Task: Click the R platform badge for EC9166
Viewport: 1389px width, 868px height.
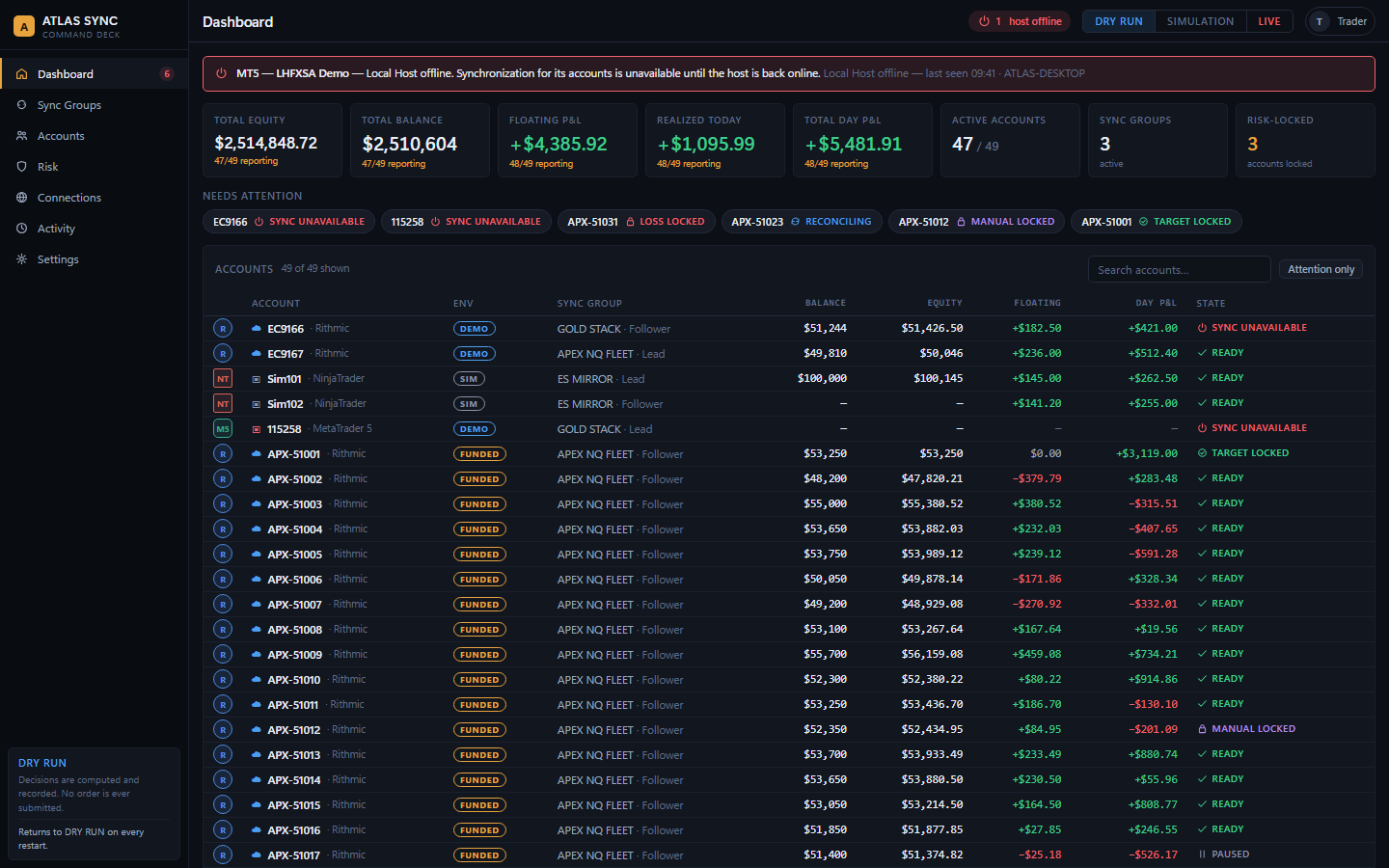Action: 223,328
